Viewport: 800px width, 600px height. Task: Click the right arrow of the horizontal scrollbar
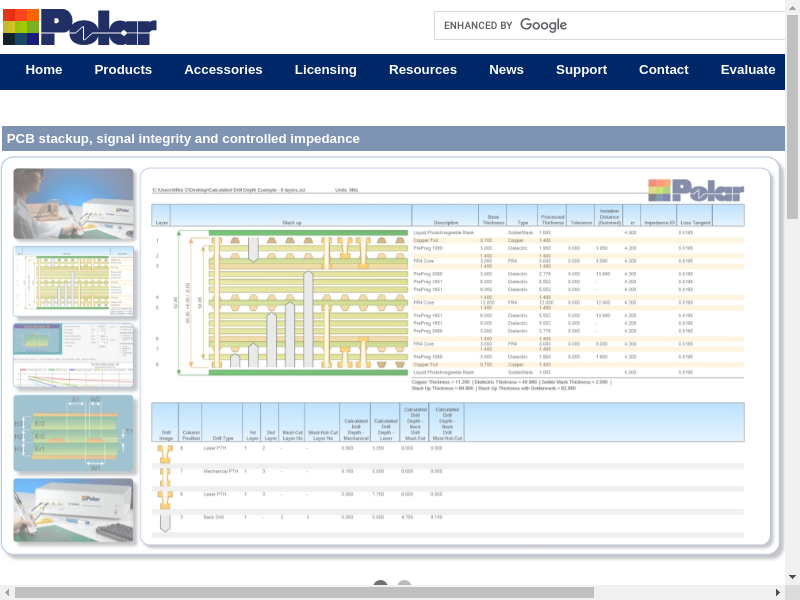pyautogui.click(x=778, y=593)
